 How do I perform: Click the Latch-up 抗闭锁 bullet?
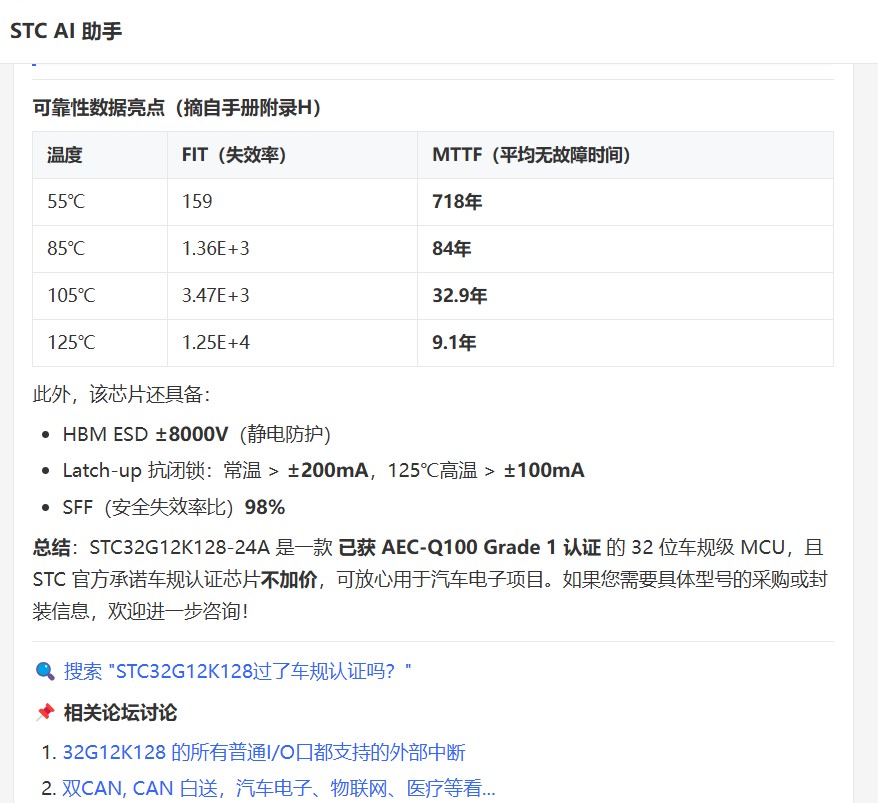tap(324, 471)
